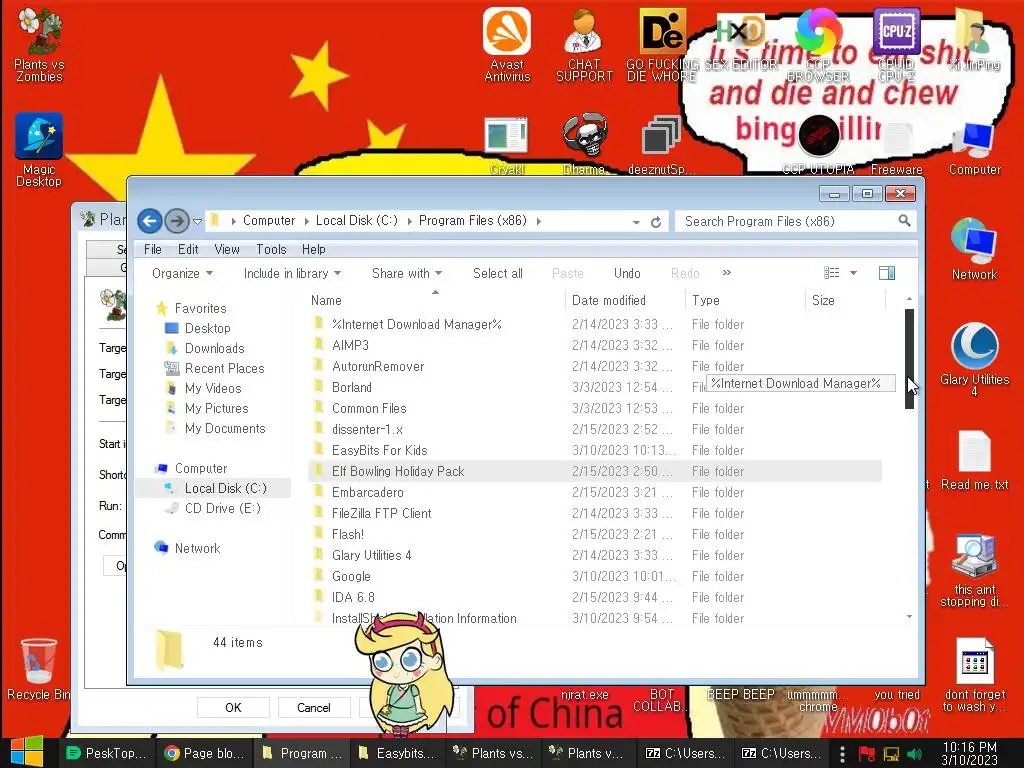
Task: Open the Magic Desktop icon
Action: (39, 150)
